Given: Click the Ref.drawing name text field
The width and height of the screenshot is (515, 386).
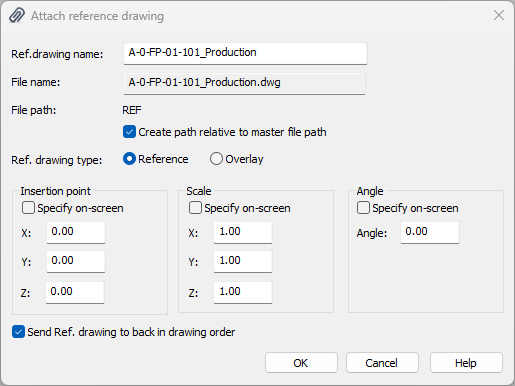Looking at the screenshot, I should point(245,53).
